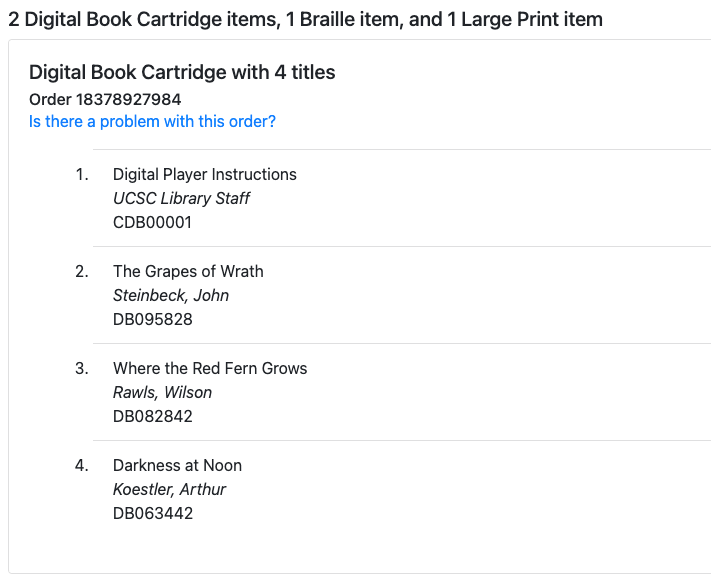Click The Grapes of Wrath title
711x587 pixels.
point(188,271)
